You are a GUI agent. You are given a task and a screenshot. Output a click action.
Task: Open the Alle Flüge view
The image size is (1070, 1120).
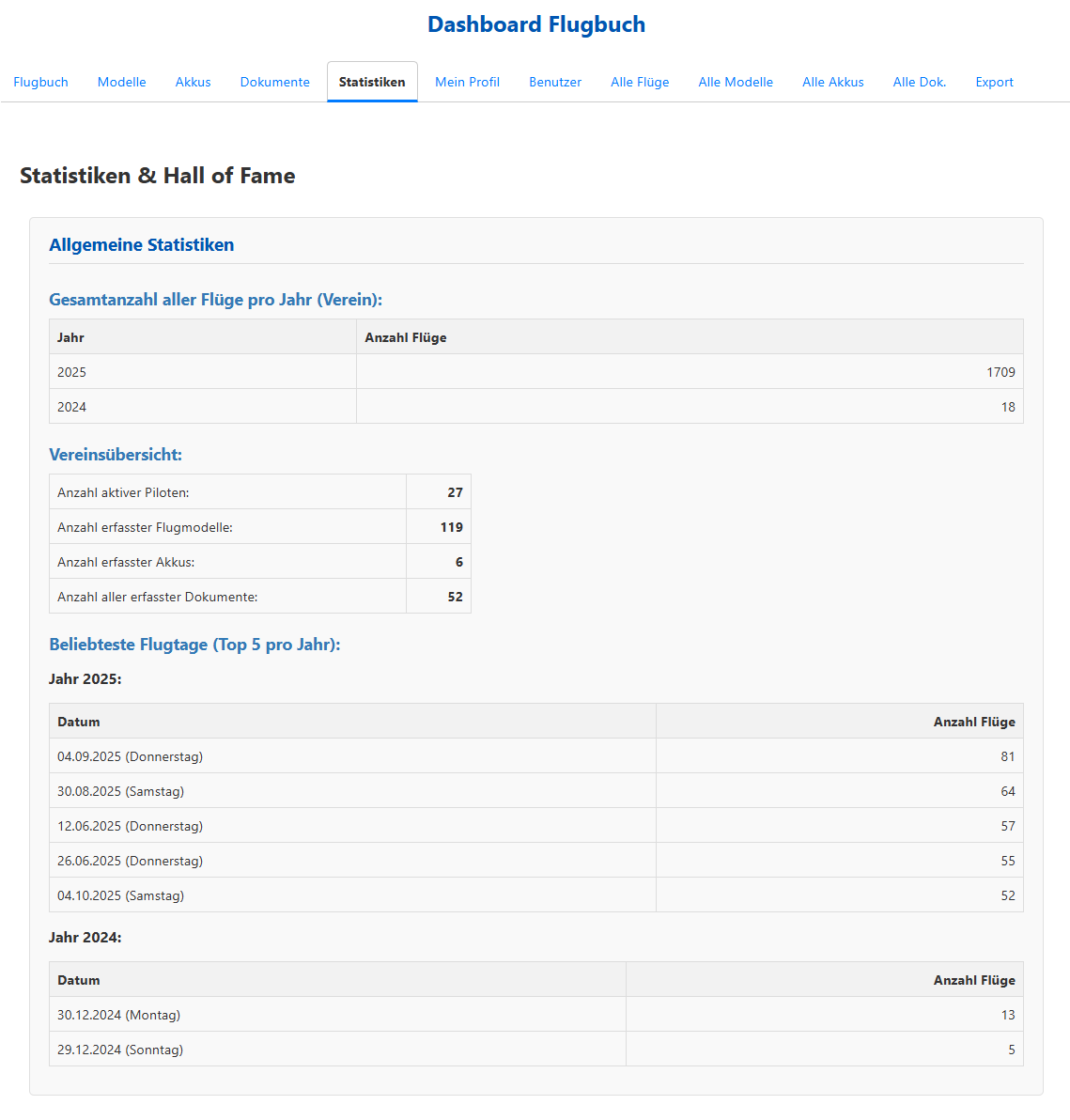[640, 82]
